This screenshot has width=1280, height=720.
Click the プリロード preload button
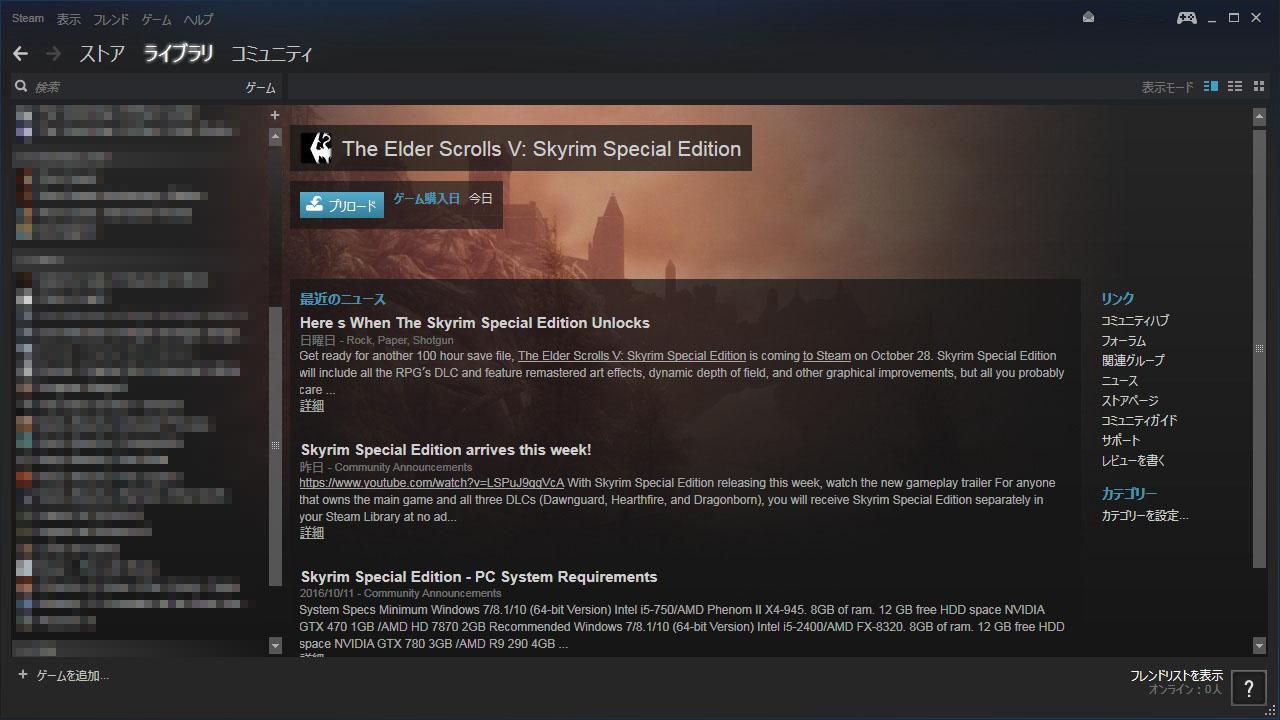(x=342, y=205)
